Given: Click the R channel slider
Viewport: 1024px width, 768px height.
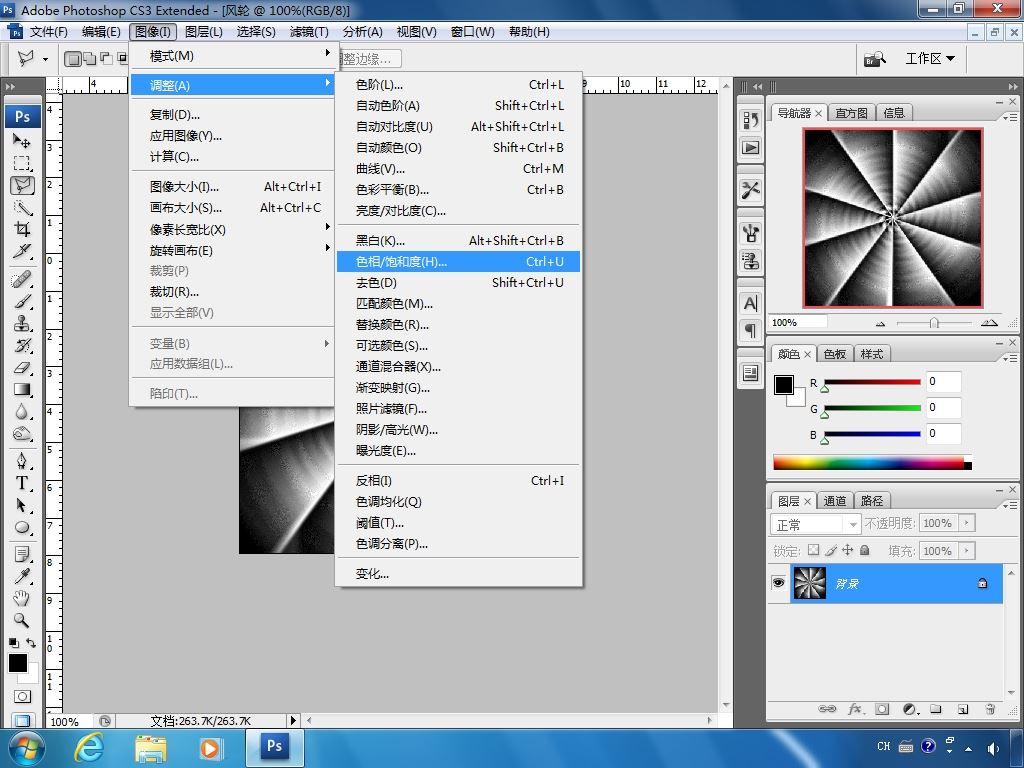Looking at the screenshot, I should coord(872,382).
